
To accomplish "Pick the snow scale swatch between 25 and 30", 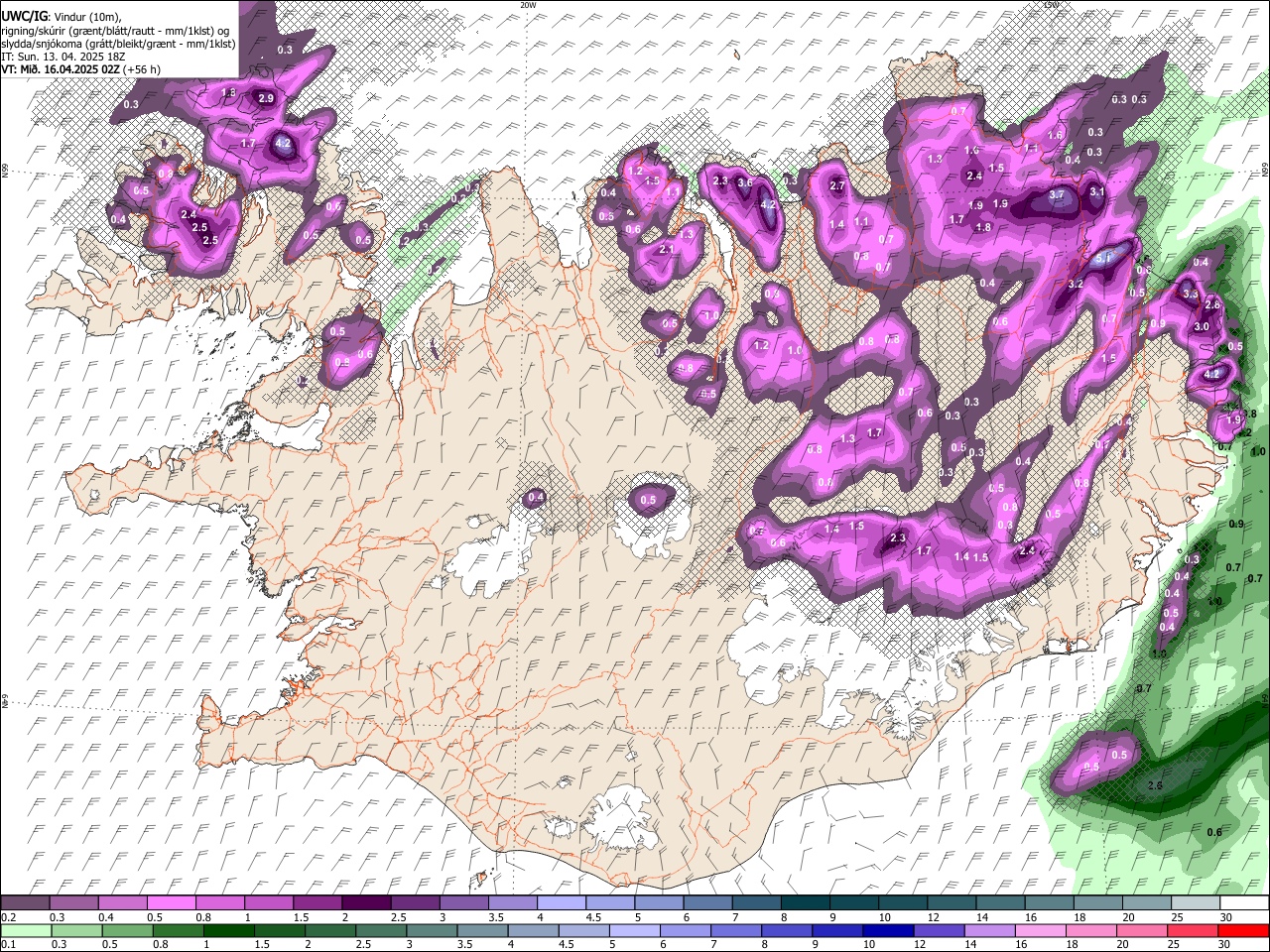I will pos(1195,903).
